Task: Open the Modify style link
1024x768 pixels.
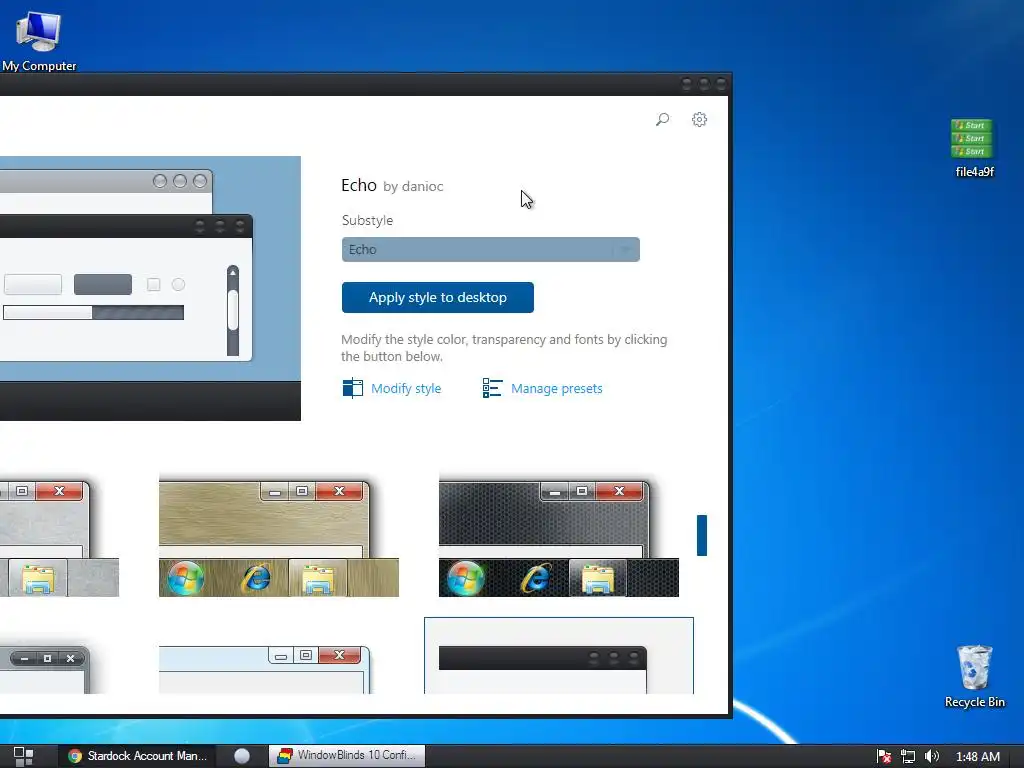Action: [x=406, y=389]
